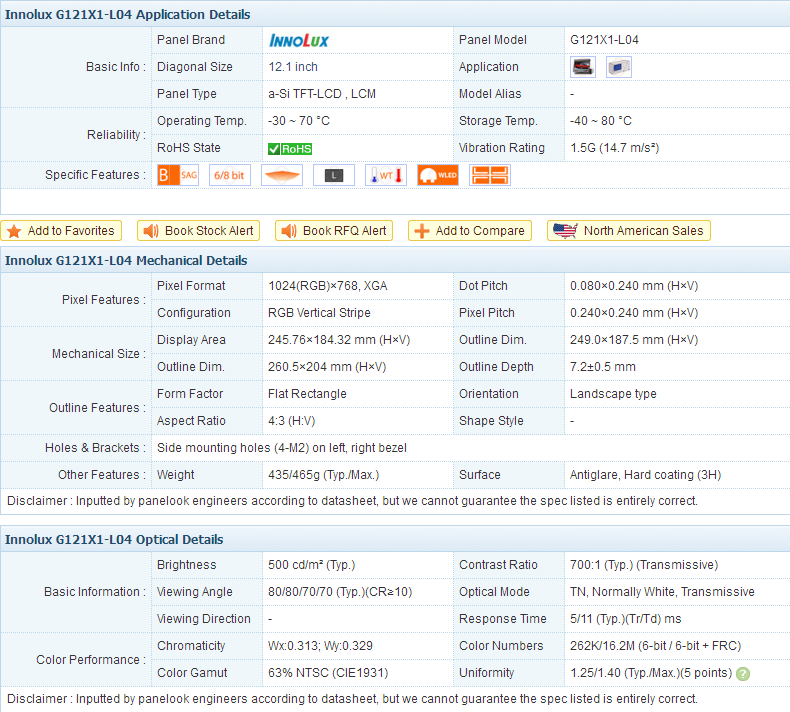Click the Application Details section header
The image size is (790, 712).
coord(127,15)
